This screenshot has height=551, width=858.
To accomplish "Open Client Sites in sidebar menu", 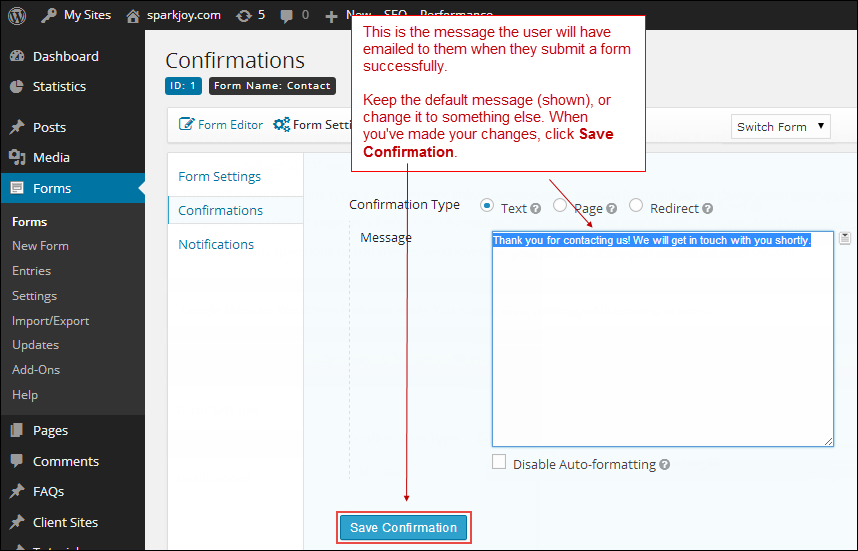I will click(x=65, y=521).
